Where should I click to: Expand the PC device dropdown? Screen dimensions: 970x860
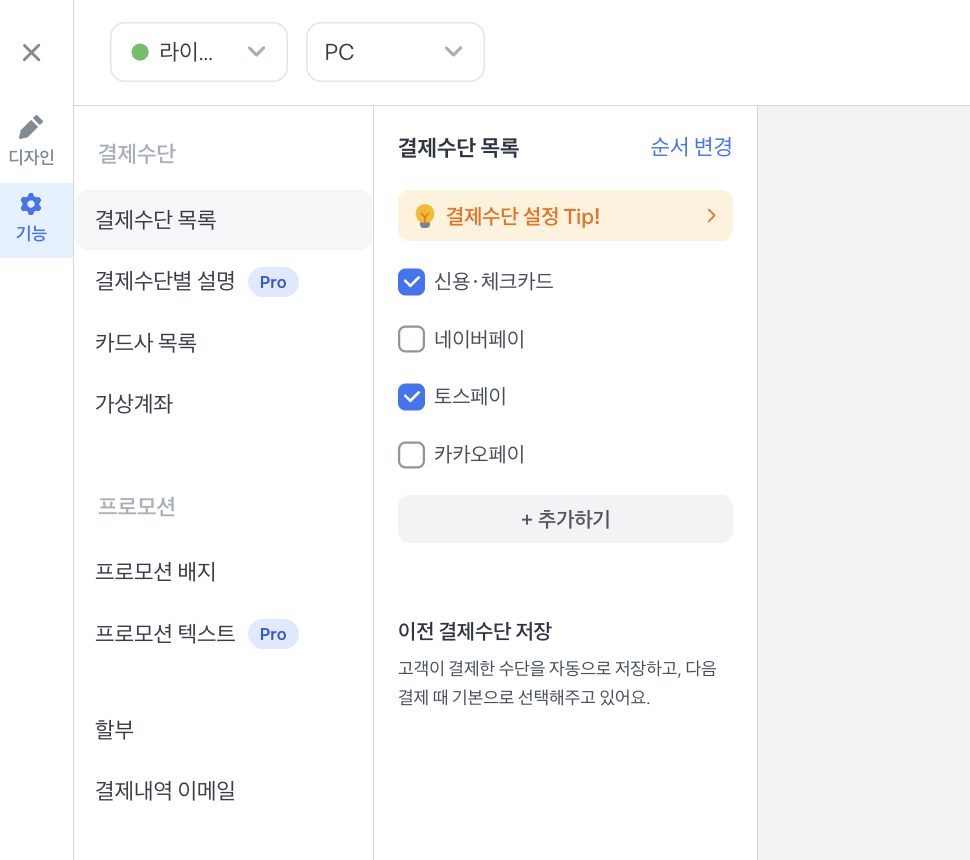(395, 52)
